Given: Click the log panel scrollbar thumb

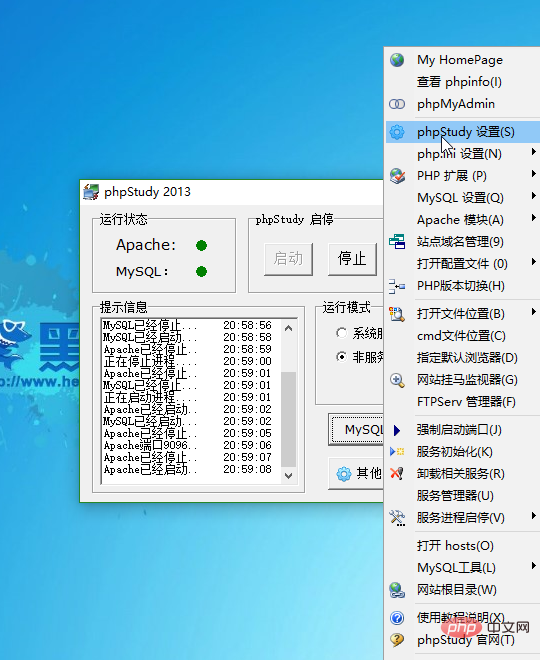Looking at the screenshot, I should 288,419.
